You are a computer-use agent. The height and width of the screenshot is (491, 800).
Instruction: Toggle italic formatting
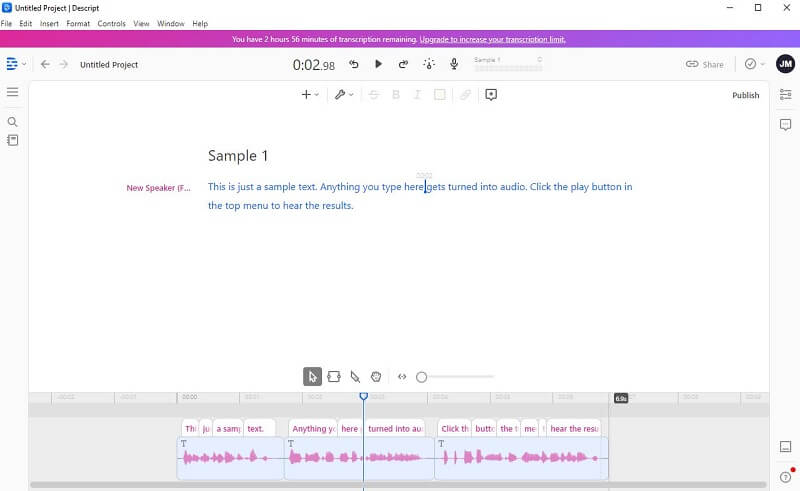[417, 94]
